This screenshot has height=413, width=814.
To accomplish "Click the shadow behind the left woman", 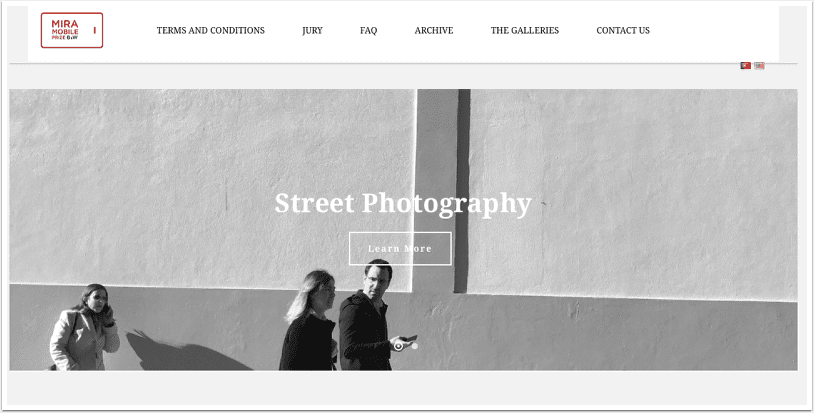I will [184, 354].
